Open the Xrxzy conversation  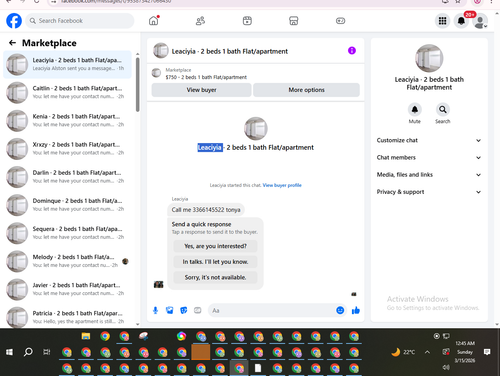(68, 149)
